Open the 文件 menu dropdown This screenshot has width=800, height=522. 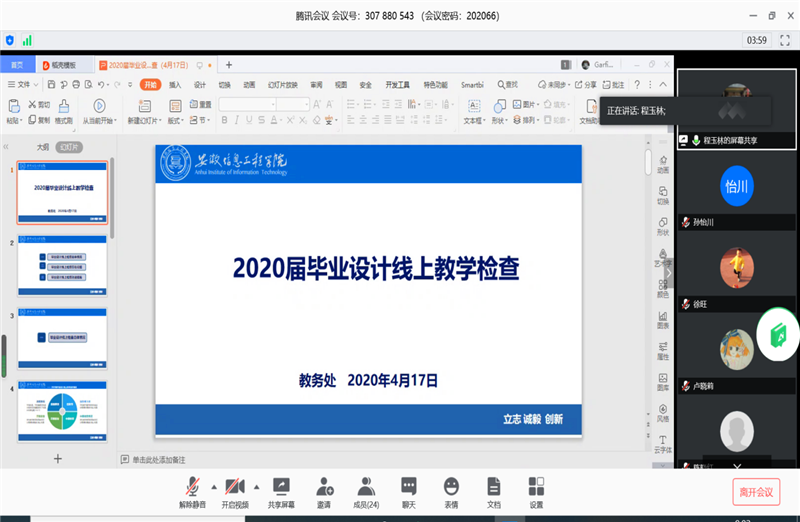tap(22, 85)
